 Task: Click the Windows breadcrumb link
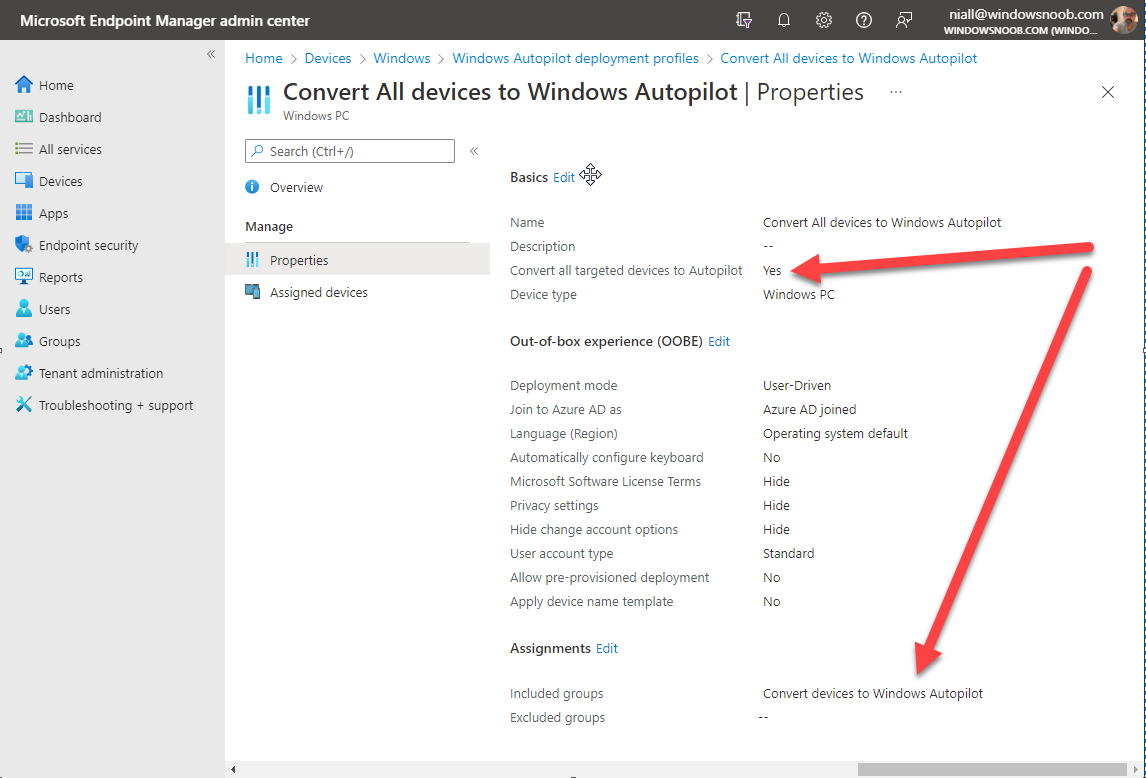click(x=402, y=58)
